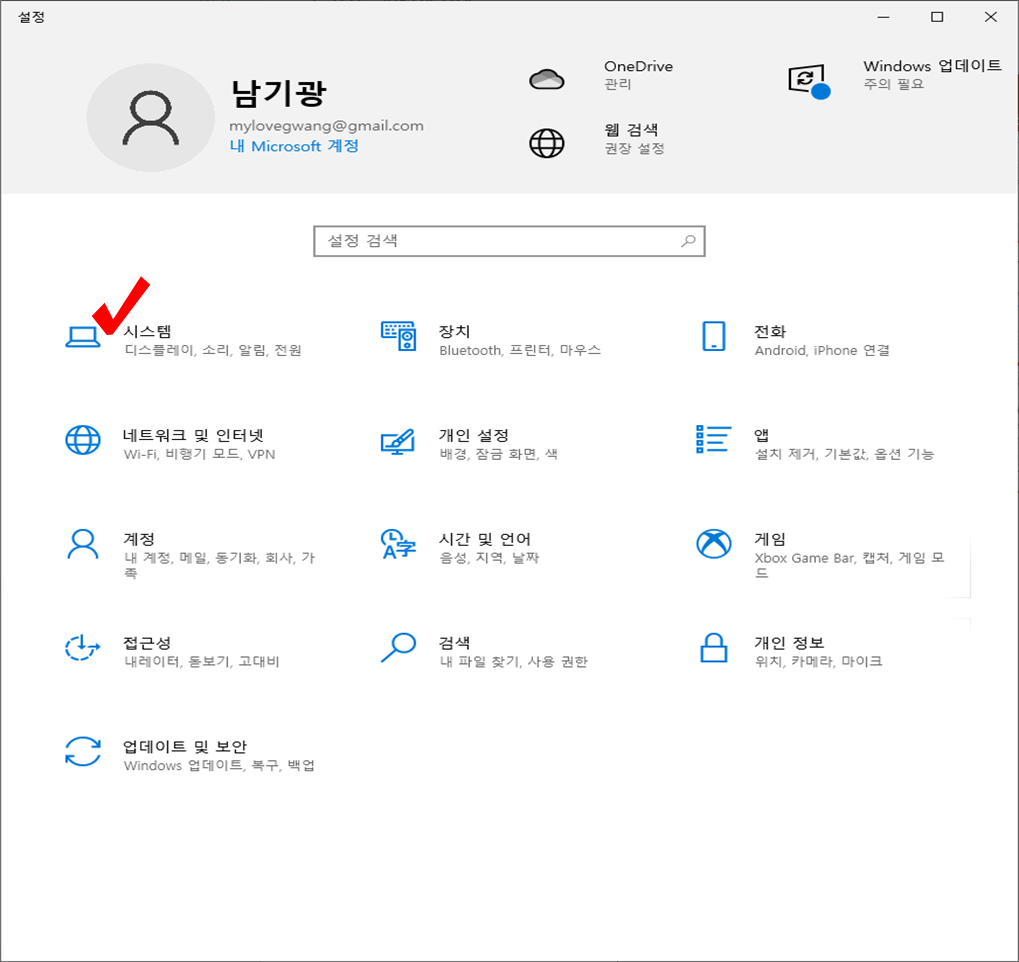Viewport: 1019px width, 962px height.
Task: Select the OneDrive 관리 label
Action: click(x=617, y=84)
